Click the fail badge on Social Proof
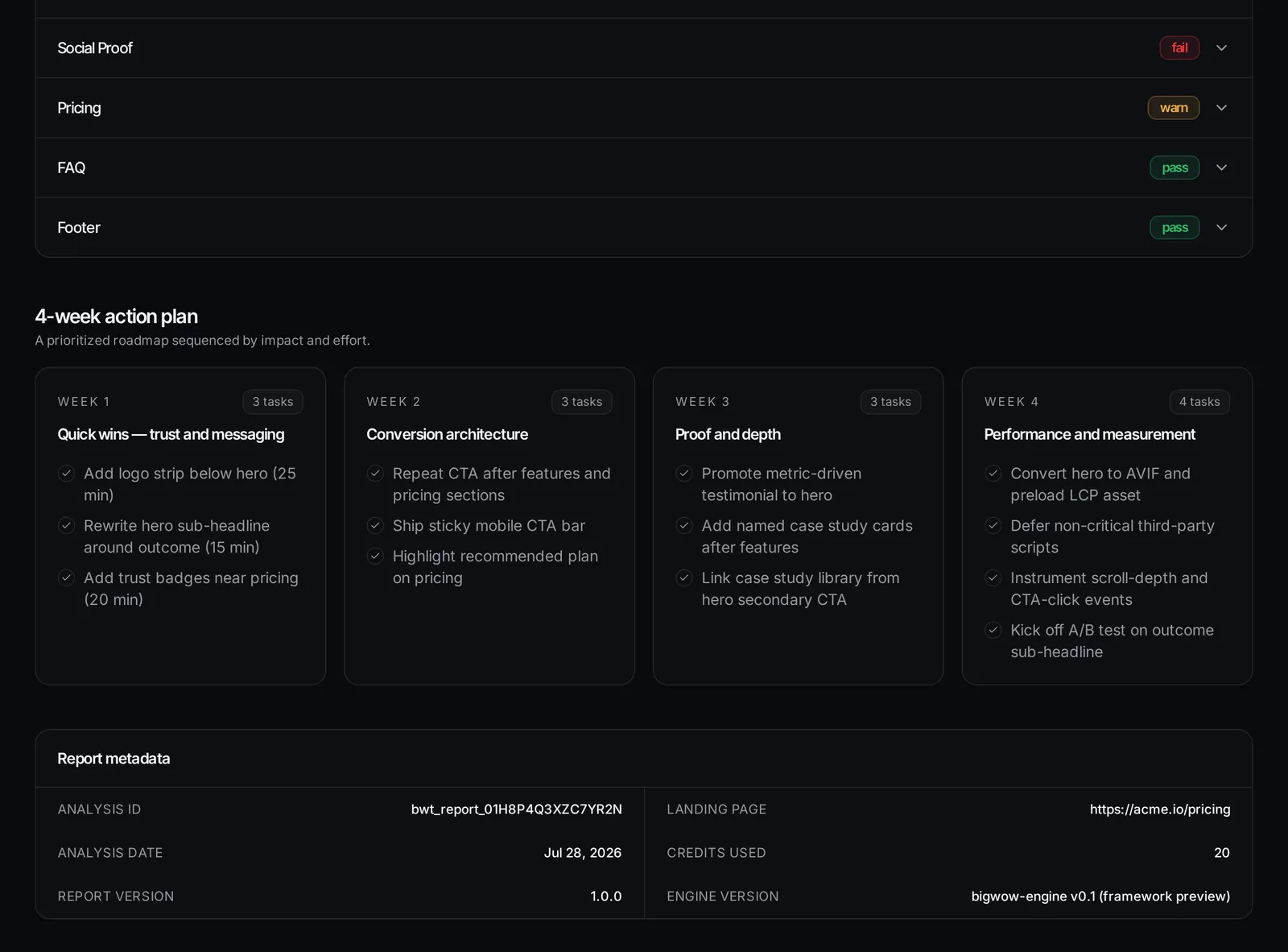Screen dimensions: 1288x952 1179,48
